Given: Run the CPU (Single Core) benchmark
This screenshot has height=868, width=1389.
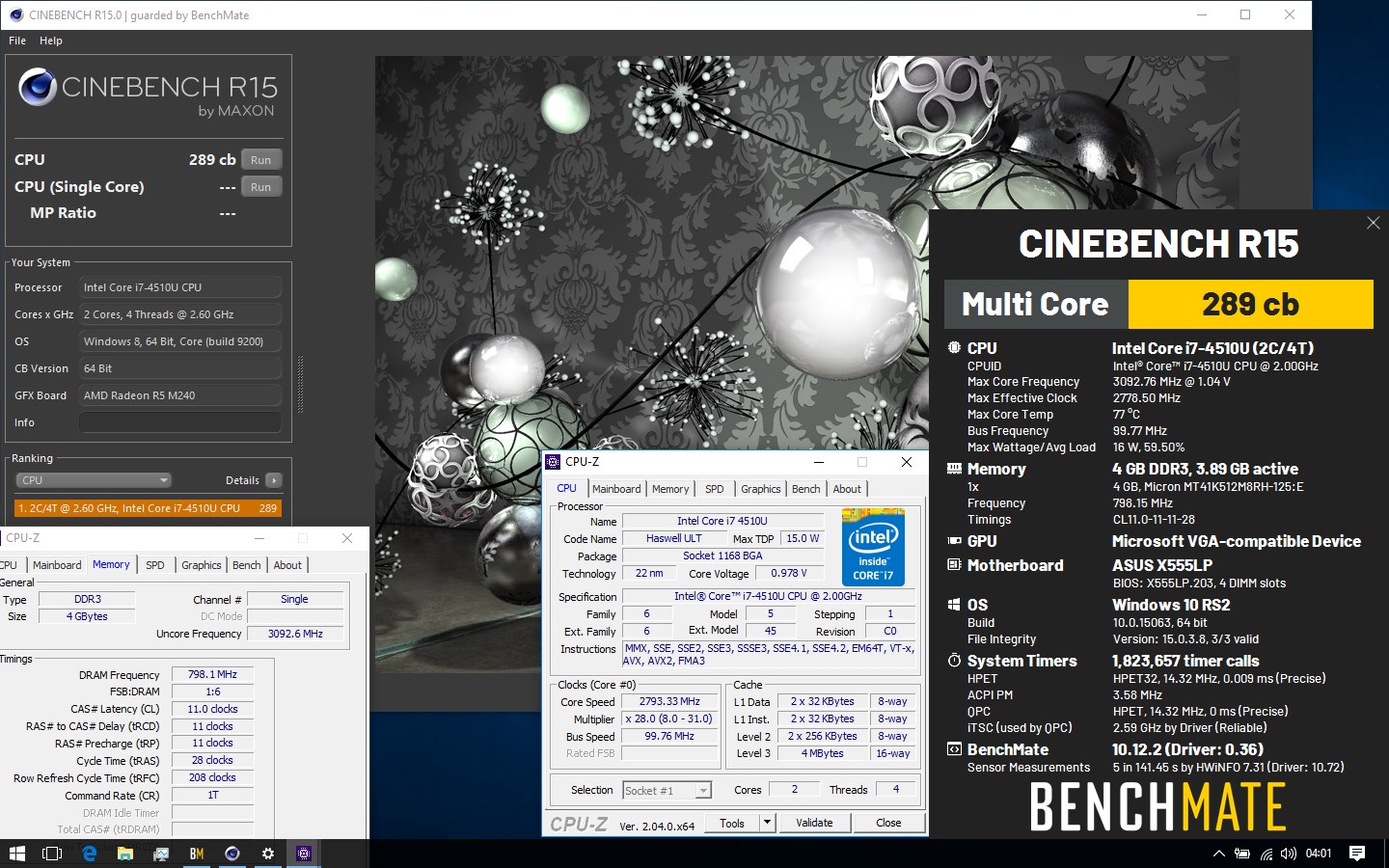Looking at the screenshot, I should (x=260, y=187).
